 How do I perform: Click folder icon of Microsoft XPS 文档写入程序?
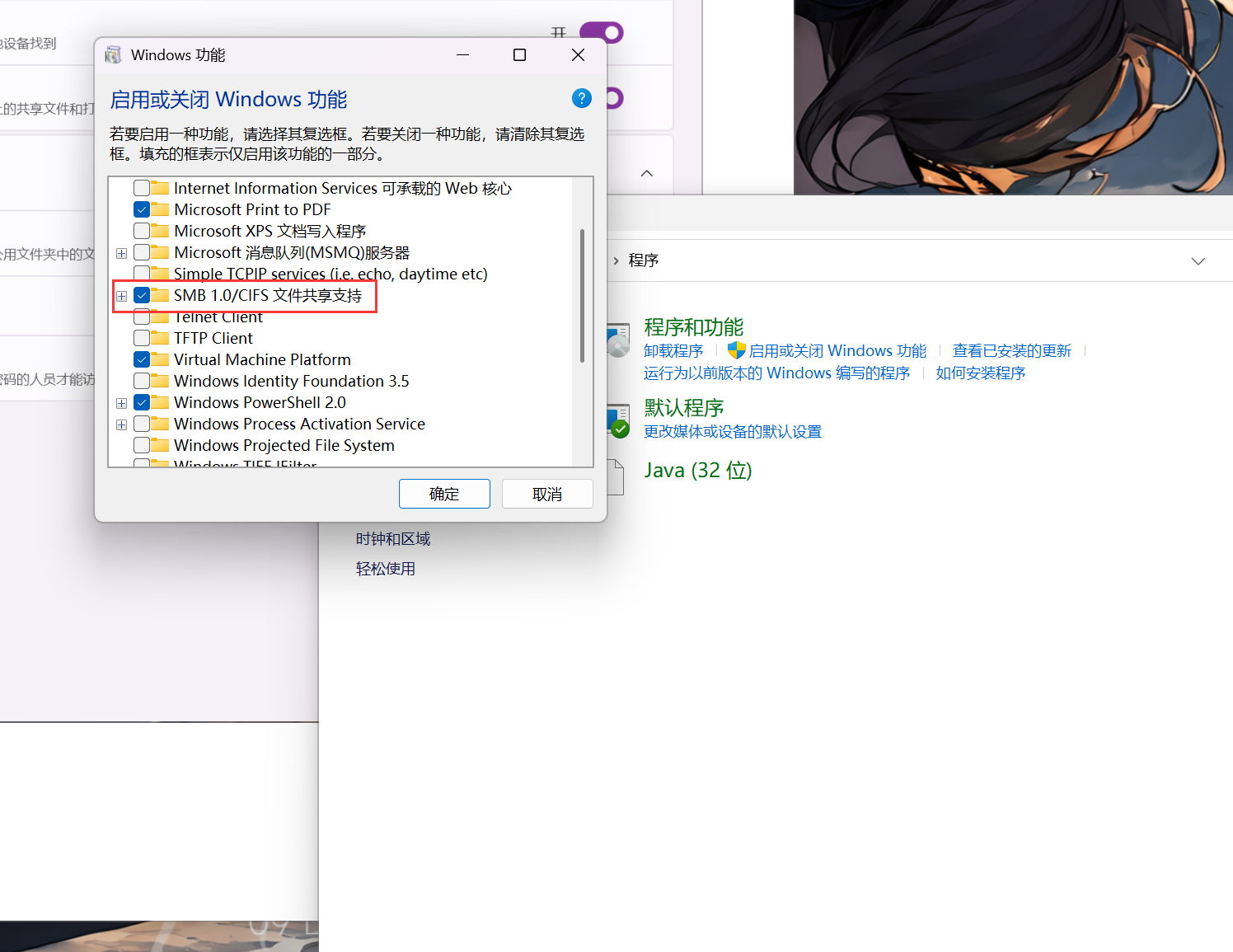(160, 231)
